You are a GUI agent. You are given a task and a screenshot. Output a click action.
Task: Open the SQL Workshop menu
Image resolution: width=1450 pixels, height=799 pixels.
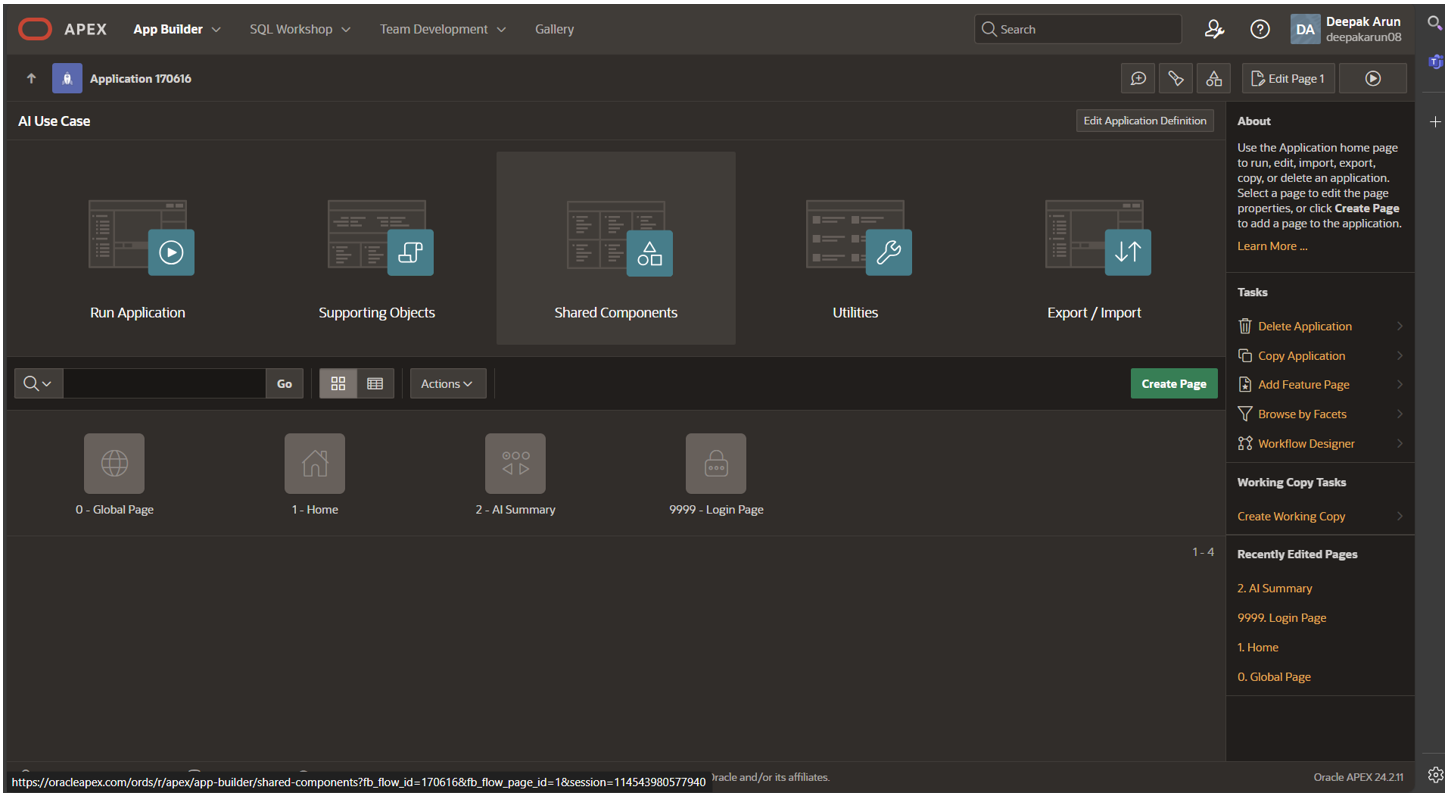[x=299, y=29]
